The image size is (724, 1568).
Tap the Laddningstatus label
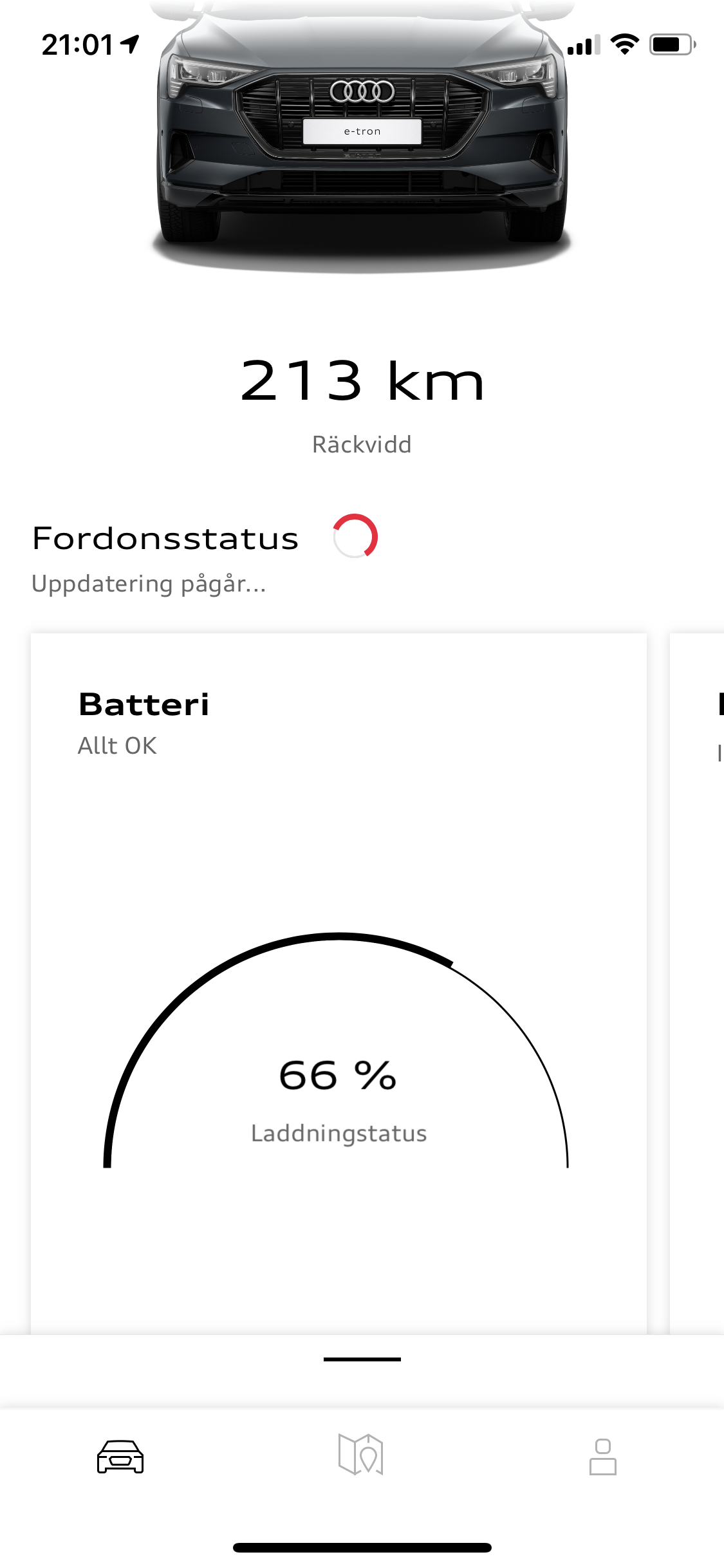click(x=339, y=1134)
